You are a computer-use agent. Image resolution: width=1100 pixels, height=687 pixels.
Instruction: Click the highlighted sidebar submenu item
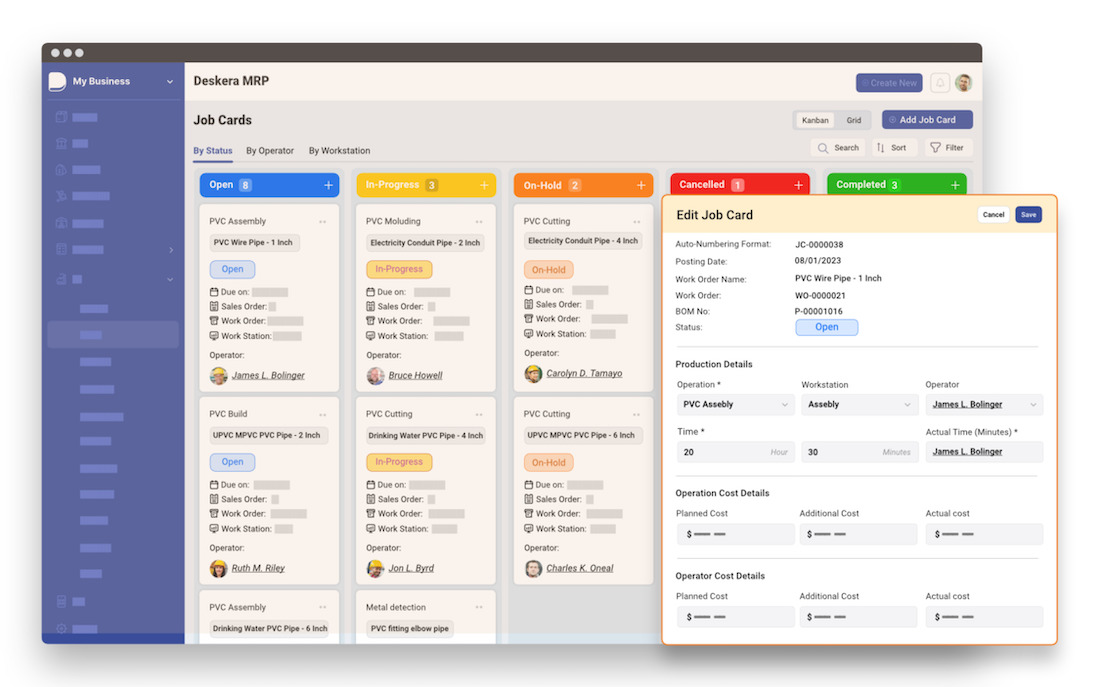point(113,335)
